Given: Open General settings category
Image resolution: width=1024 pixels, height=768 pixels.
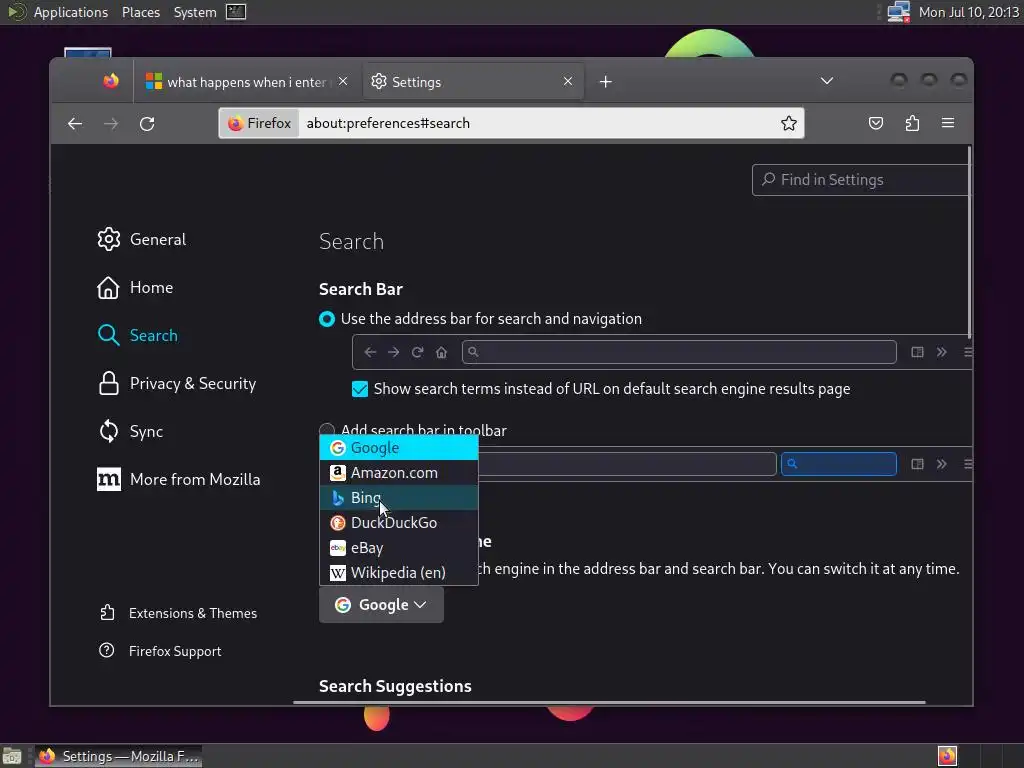Looking at the screenshot, I should [x=142, y=240].
